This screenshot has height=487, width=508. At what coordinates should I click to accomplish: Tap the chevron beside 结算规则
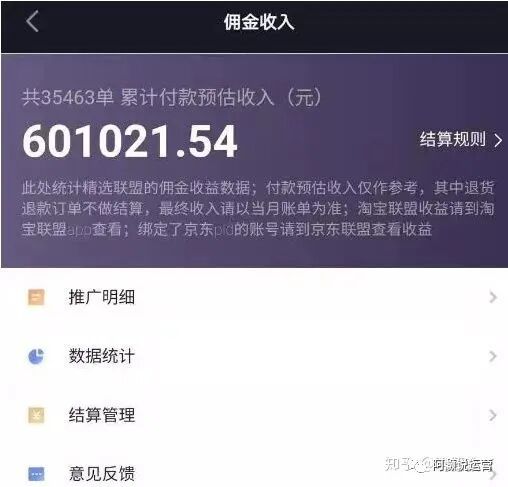[x=498, y=140]
